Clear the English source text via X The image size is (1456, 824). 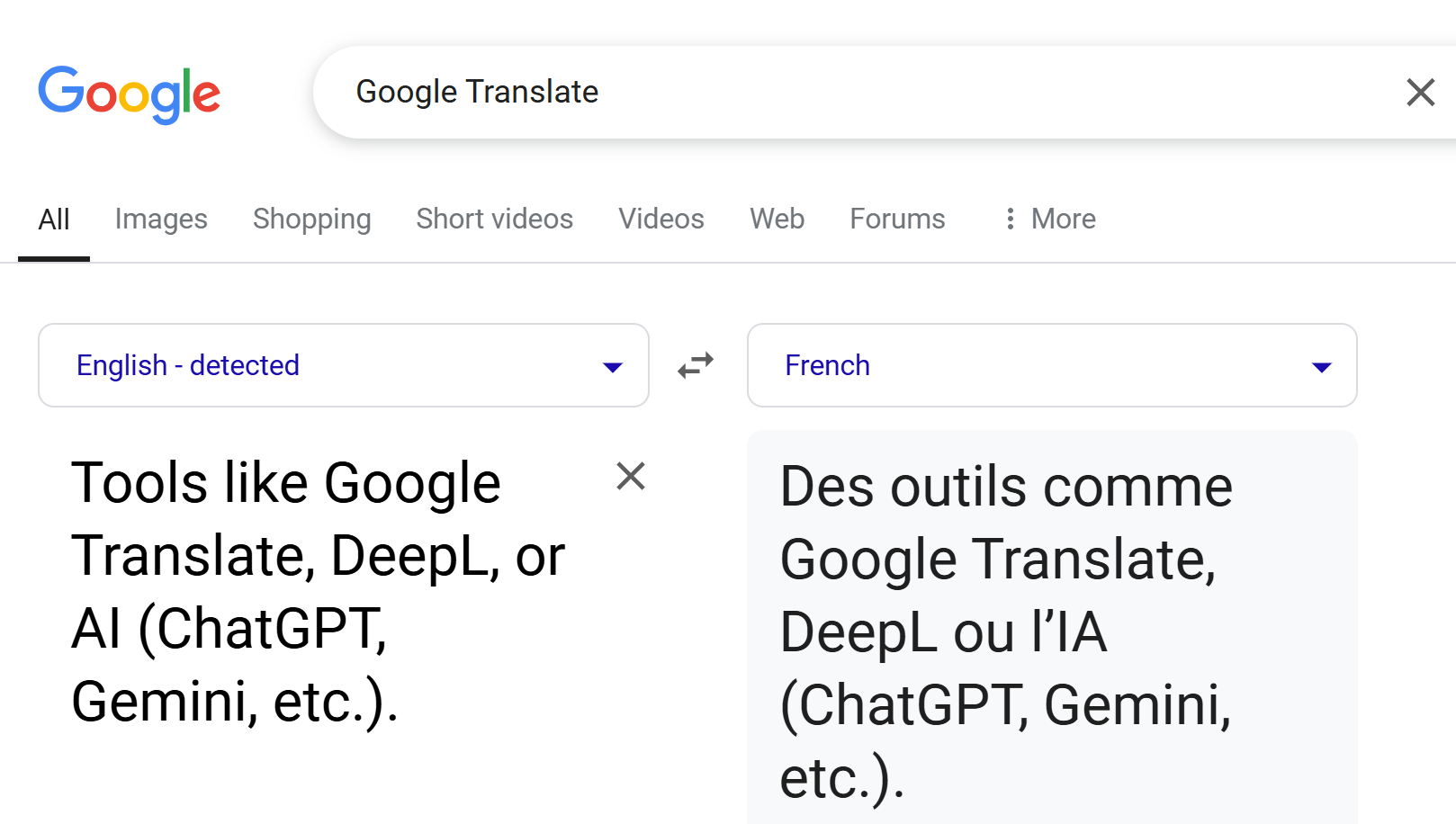631,477
